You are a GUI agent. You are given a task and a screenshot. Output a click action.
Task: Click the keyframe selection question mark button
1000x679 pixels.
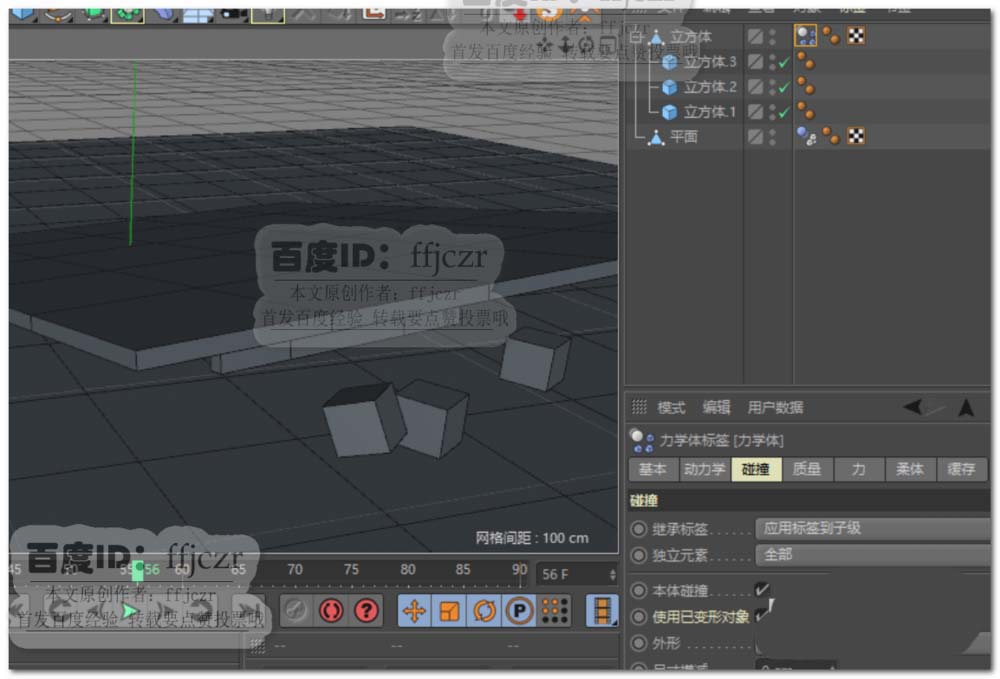367,611
